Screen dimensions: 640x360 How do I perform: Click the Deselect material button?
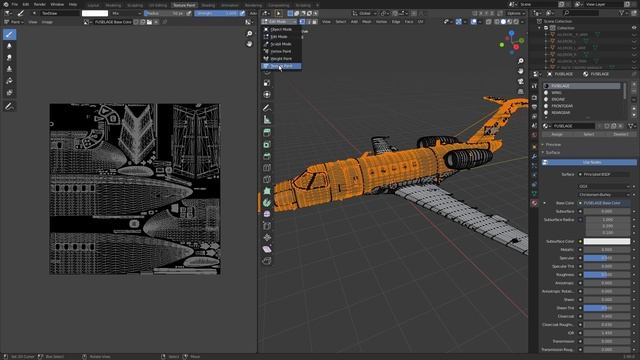tap(621, 134)
